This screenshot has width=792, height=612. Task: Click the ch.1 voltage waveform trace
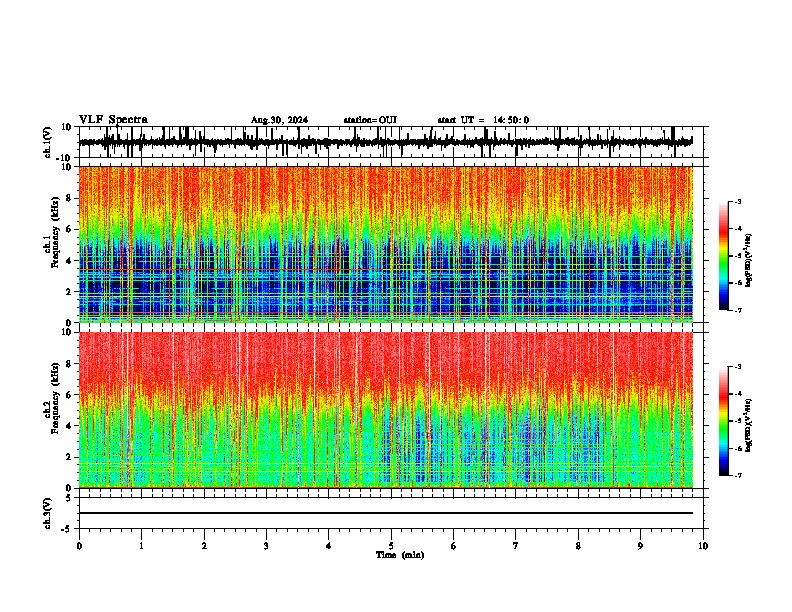[x=385, y=142]
